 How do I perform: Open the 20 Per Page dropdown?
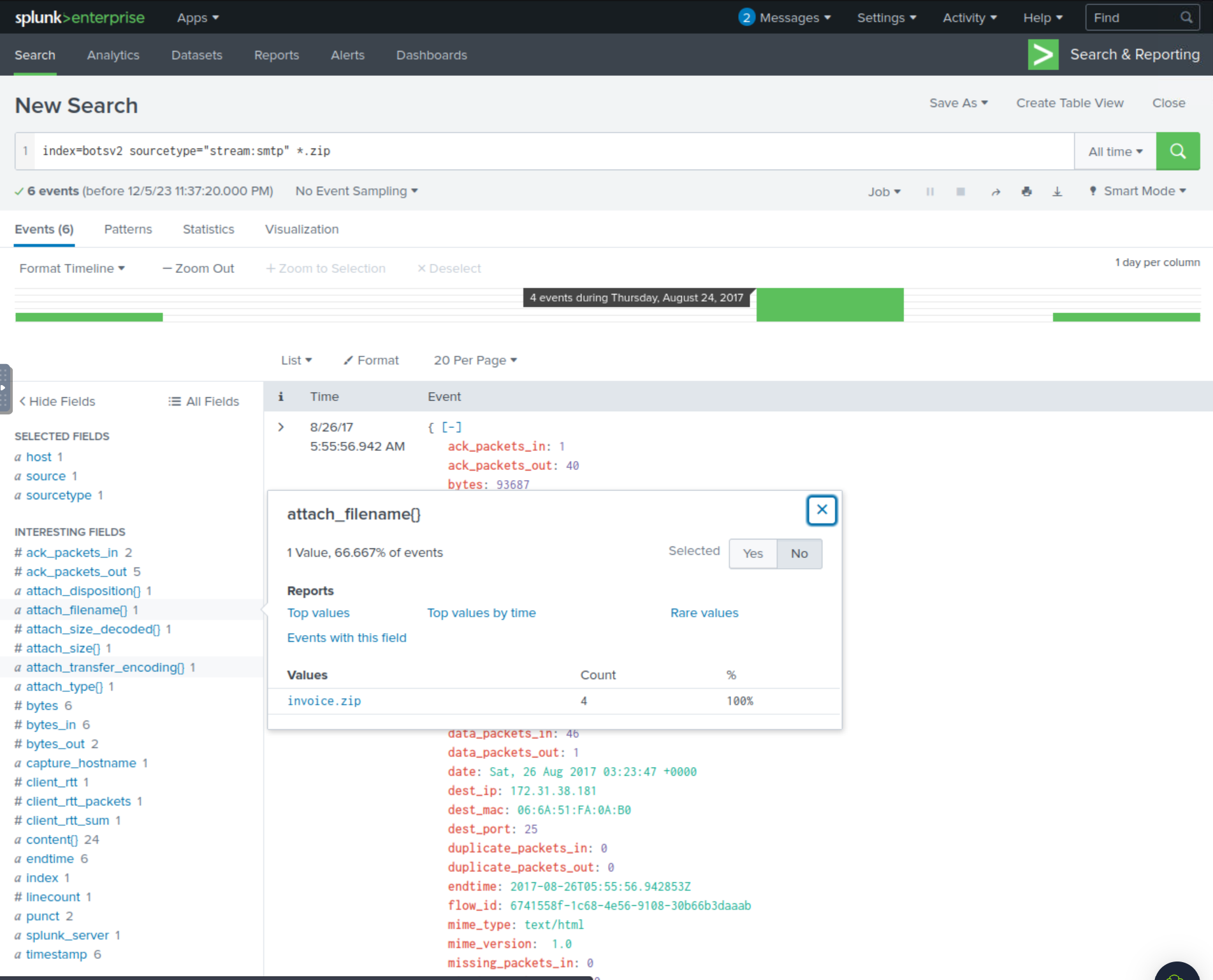[476, 360]
